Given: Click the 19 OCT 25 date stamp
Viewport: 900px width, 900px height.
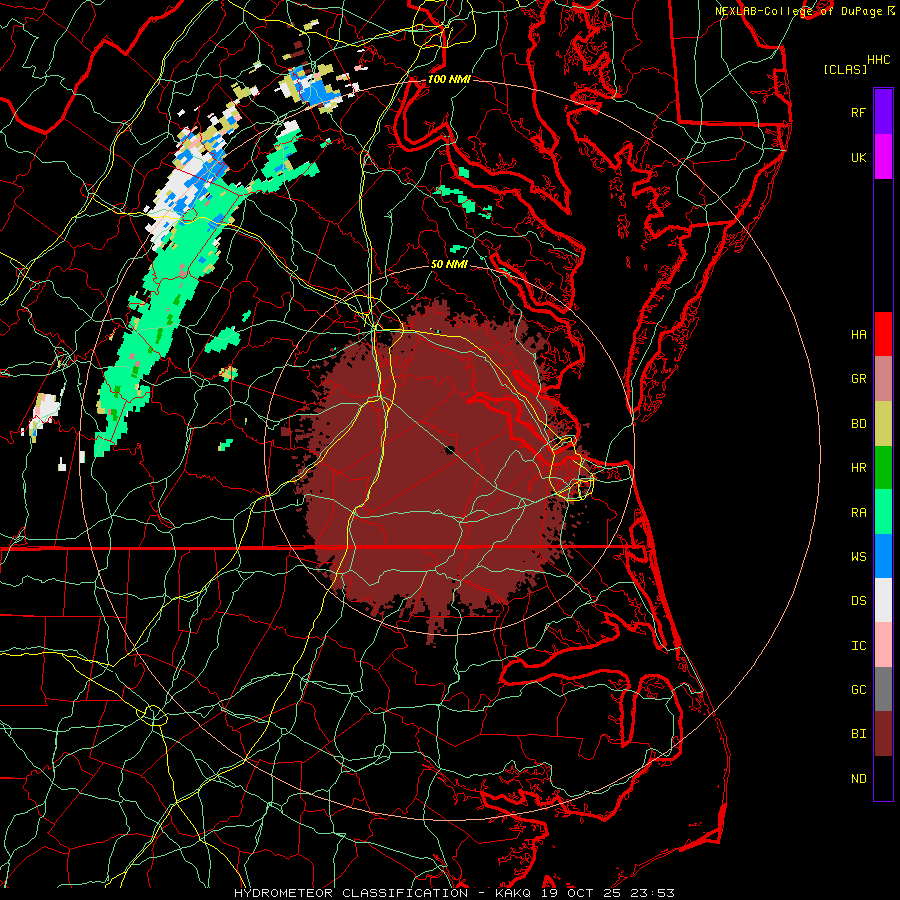Looking at the screenshot, I should pos(581,893).
